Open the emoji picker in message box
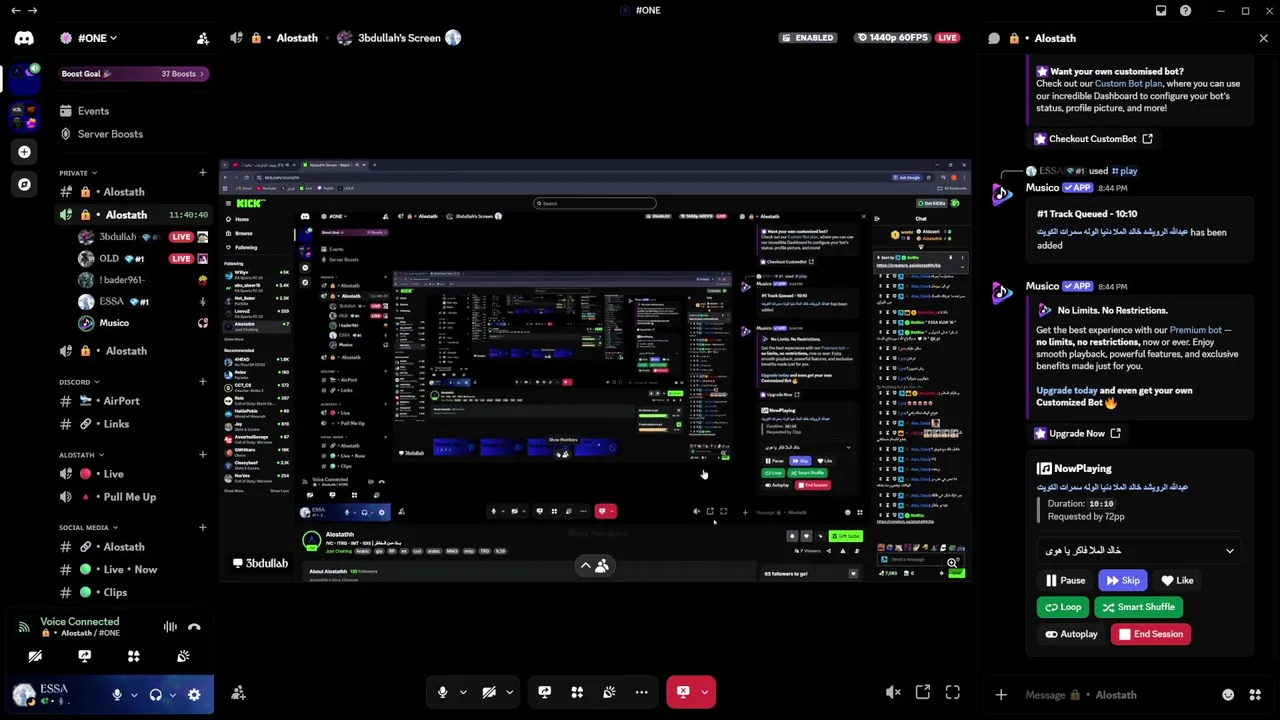The width and height of the screenshot is (1280, 720). click(x=1228, y=695)
